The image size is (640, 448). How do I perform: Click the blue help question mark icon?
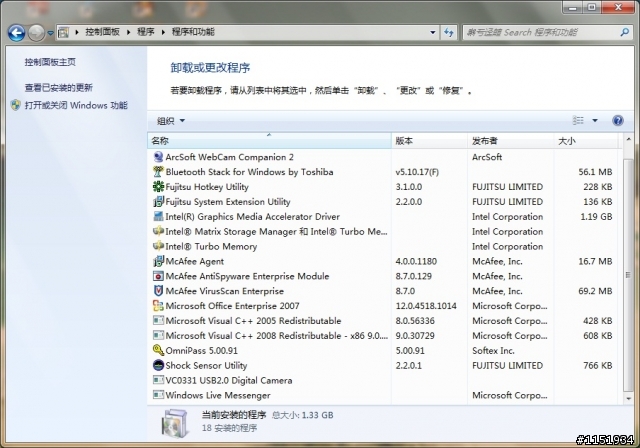(x=618, y=120)
